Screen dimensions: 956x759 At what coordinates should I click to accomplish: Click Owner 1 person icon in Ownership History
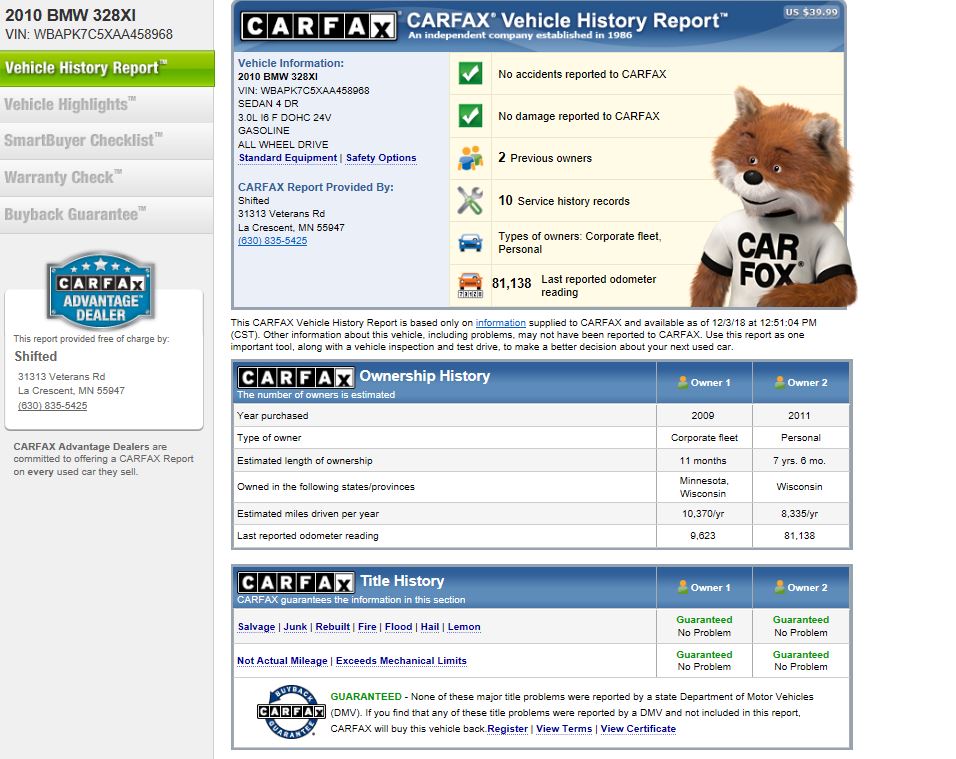(x=682, y=382)
